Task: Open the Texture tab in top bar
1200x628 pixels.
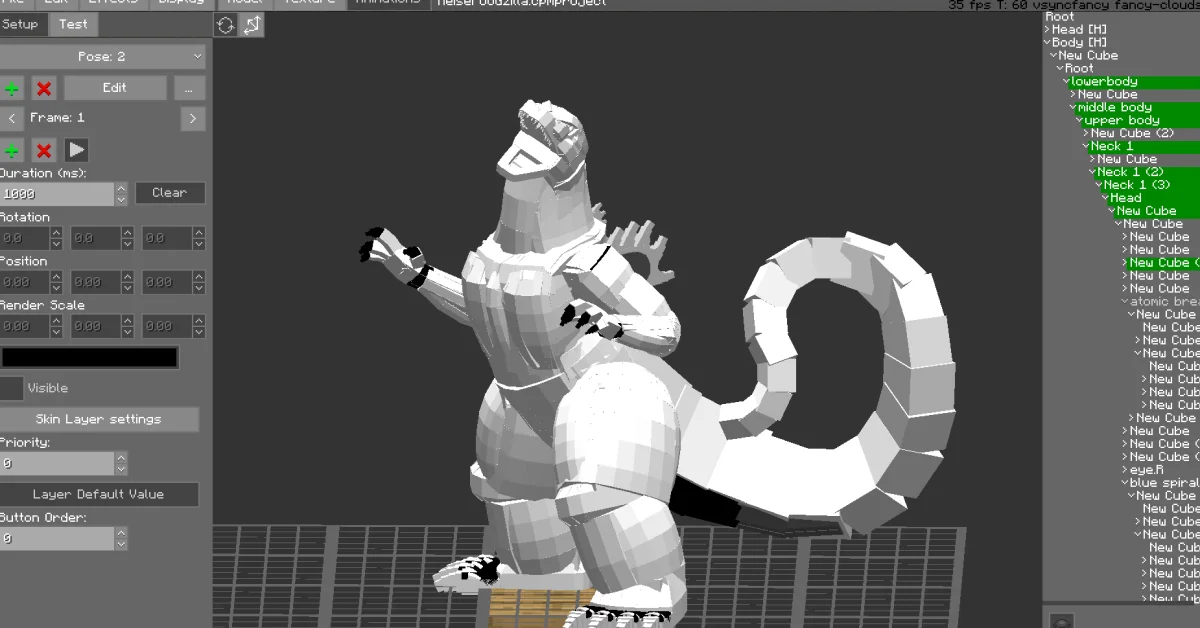Action: [x=308, y=3]
